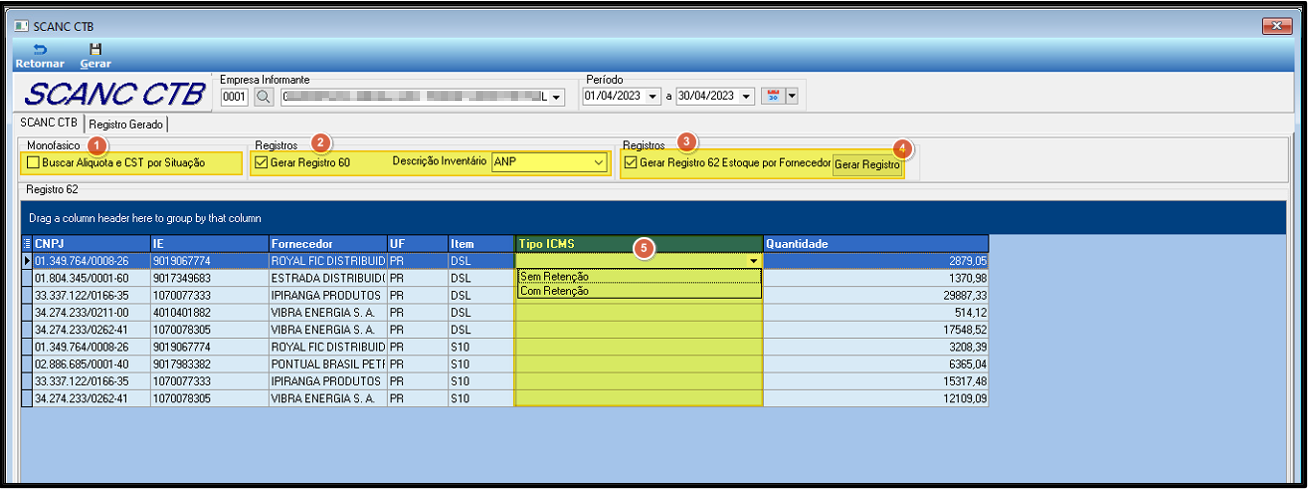This screenshot has width=1309, height=489.
Task: Select CNPJ cell 34.274.233/0211-00
Action: point(91,313)
